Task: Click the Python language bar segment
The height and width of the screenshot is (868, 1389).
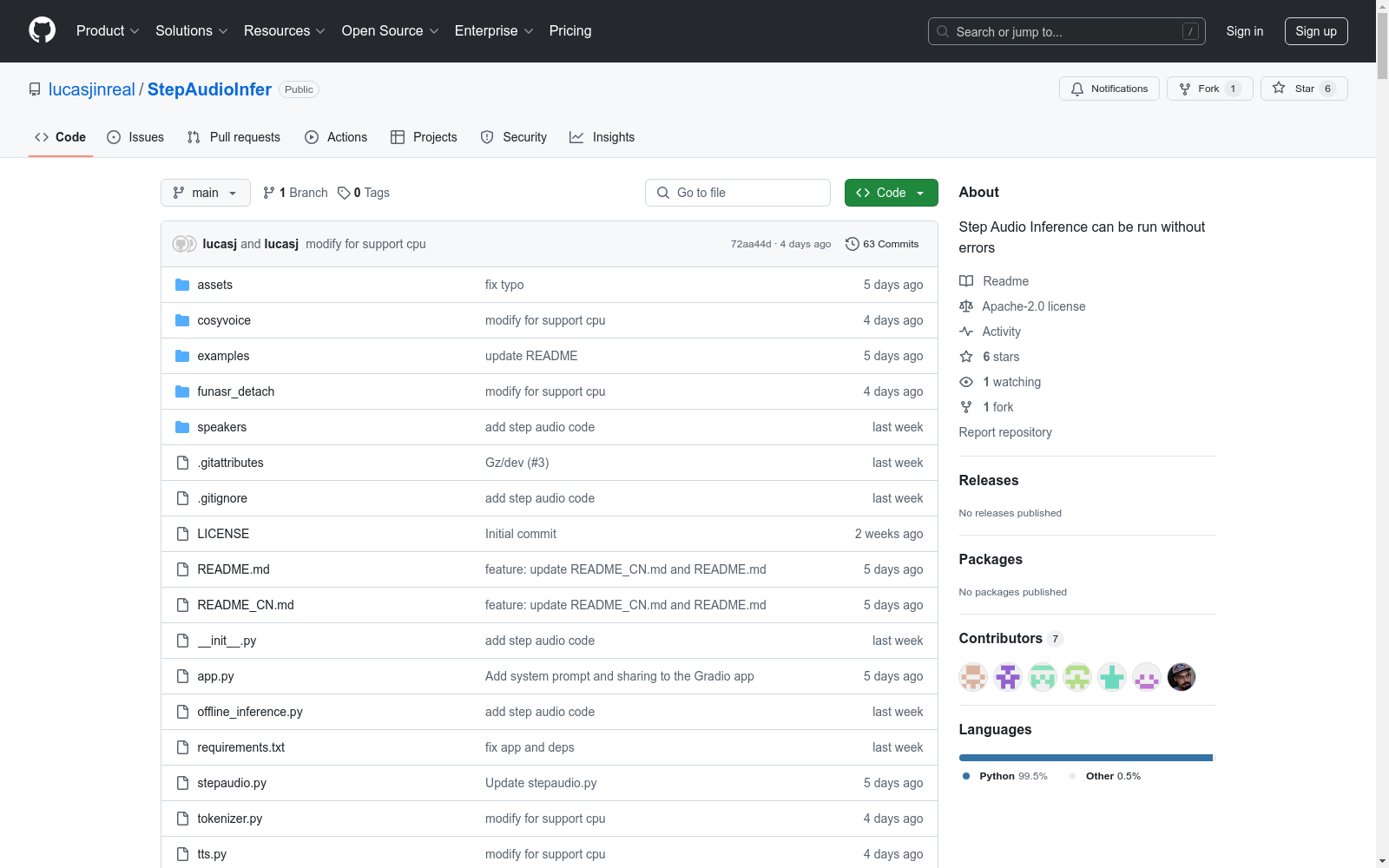Action: click(1085, 758)
